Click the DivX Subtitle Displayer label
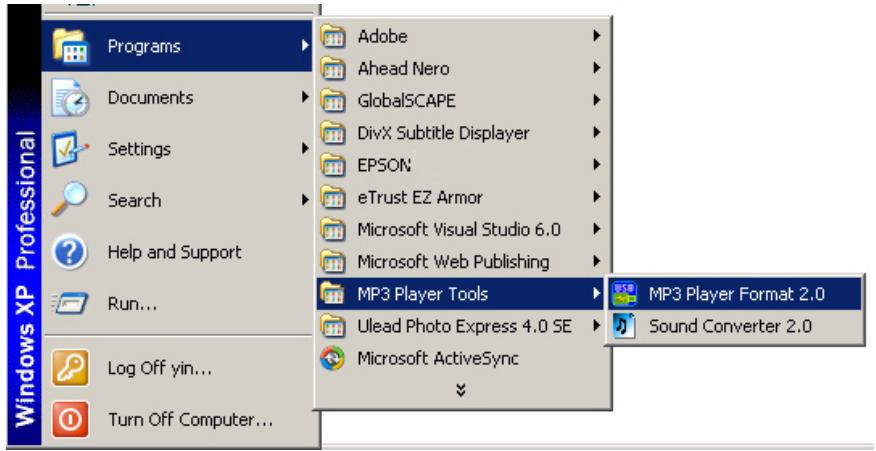 tap(443, 134)
